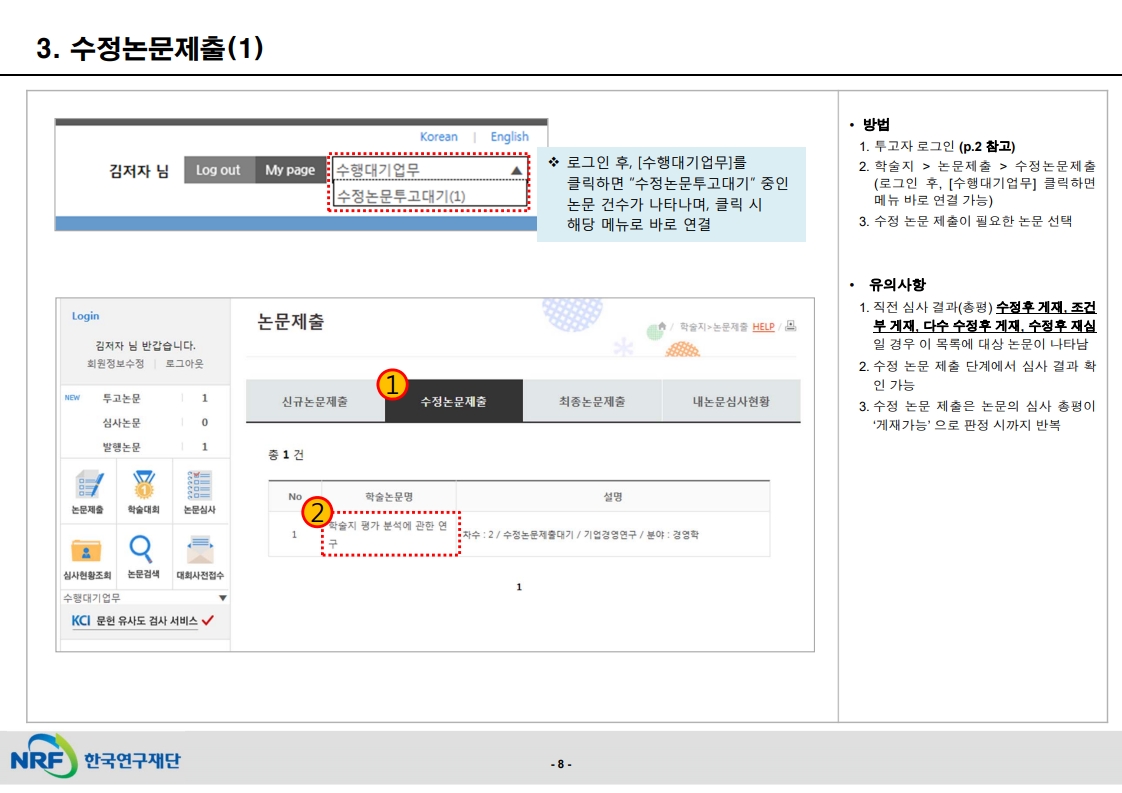Switch language to English

click(x=509, y=136)
